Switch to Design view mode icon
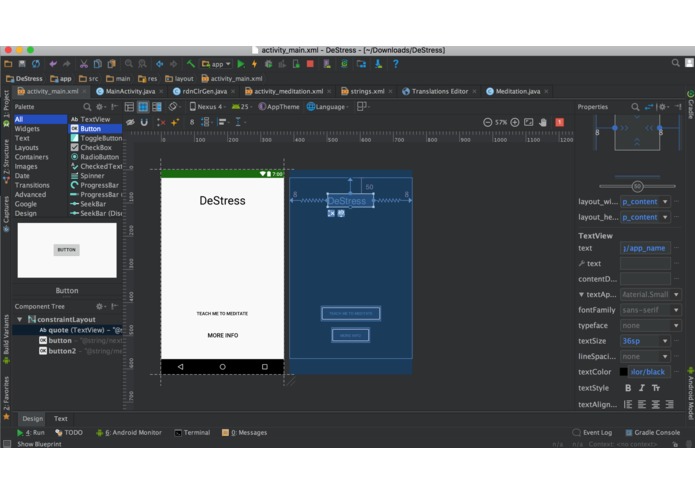 pyautogui.click(x=129, y=107)
